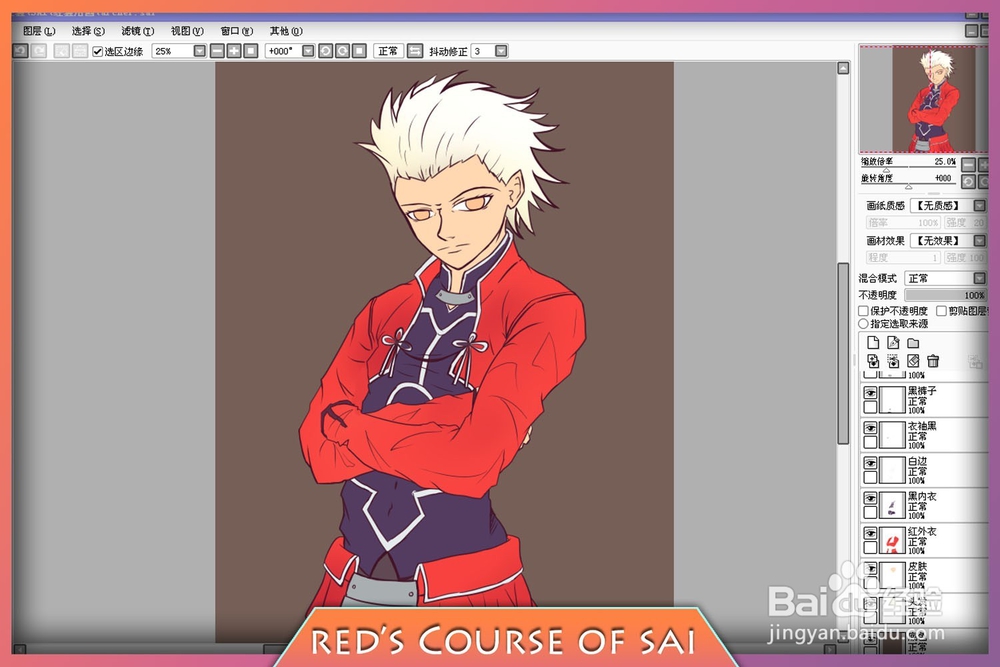
Task: Delete layer with trash can icon
Action: 933,362
